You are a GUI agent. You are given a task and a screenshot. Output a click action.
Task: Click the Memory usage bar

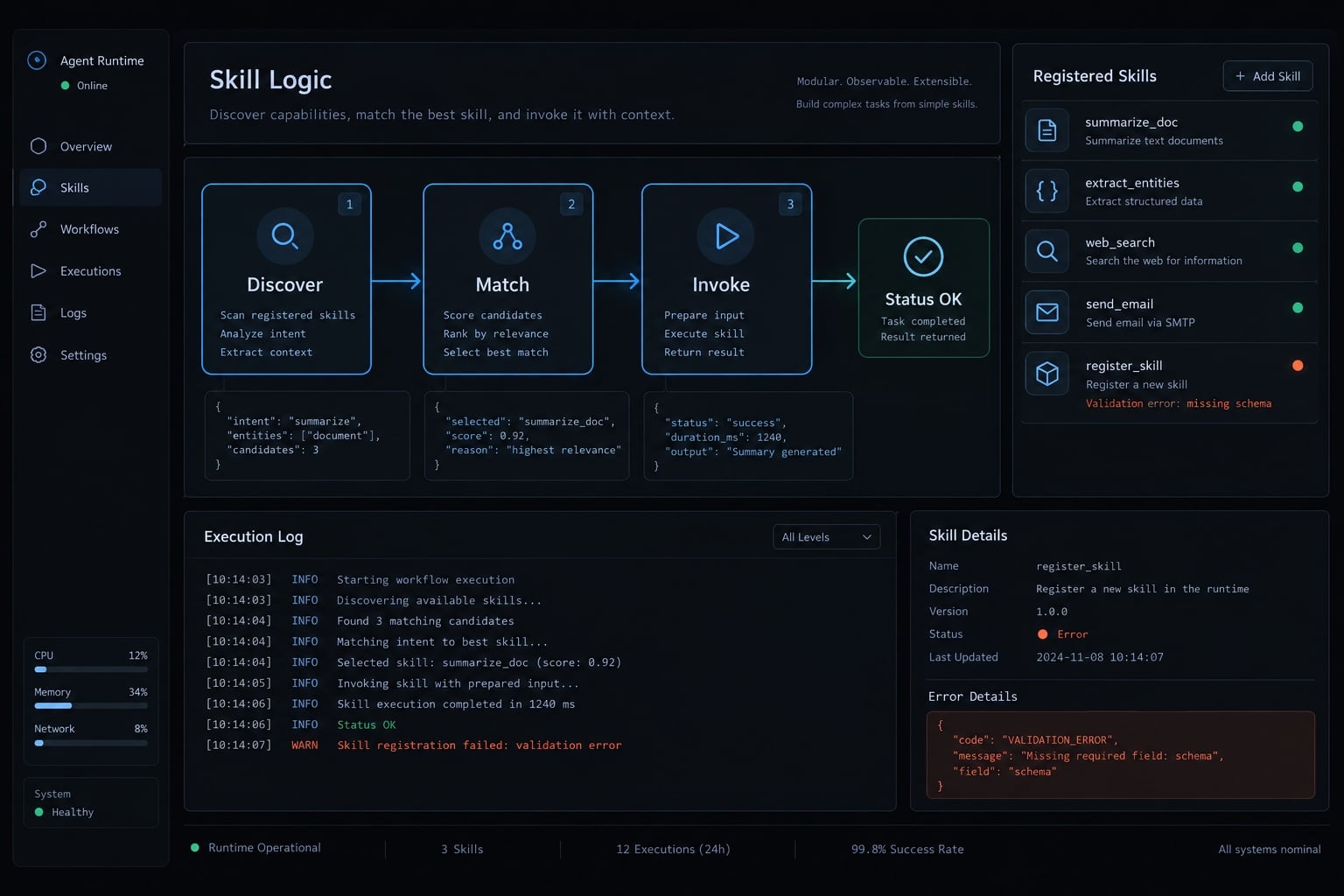(x=91, y=705)
